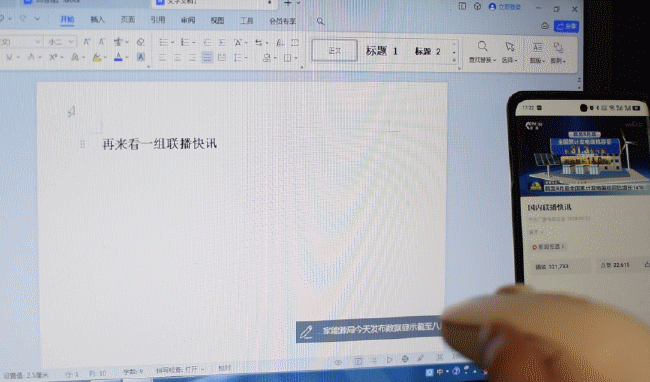Click the 中 input method indicator in taskbar
This screenshot has width=650, height=382.
440,372
